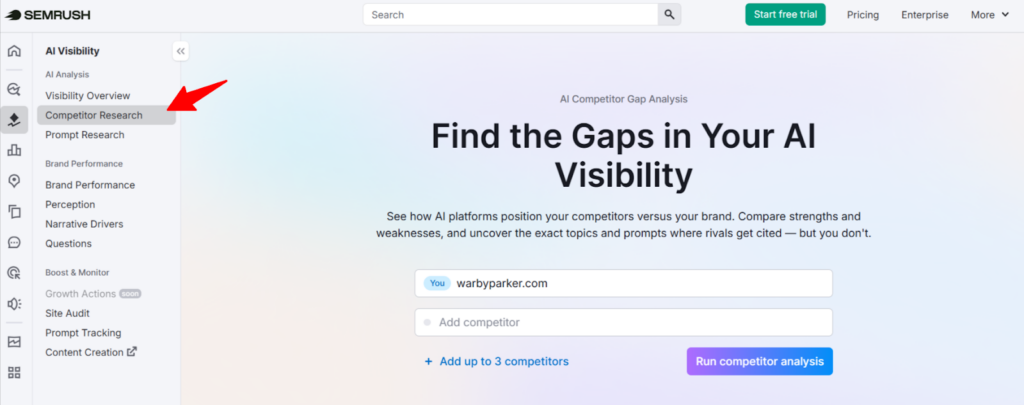This screenshot has width=1024, height=405.
Task: Collapse the AI Visibility side panel
Action: point(180,51)
